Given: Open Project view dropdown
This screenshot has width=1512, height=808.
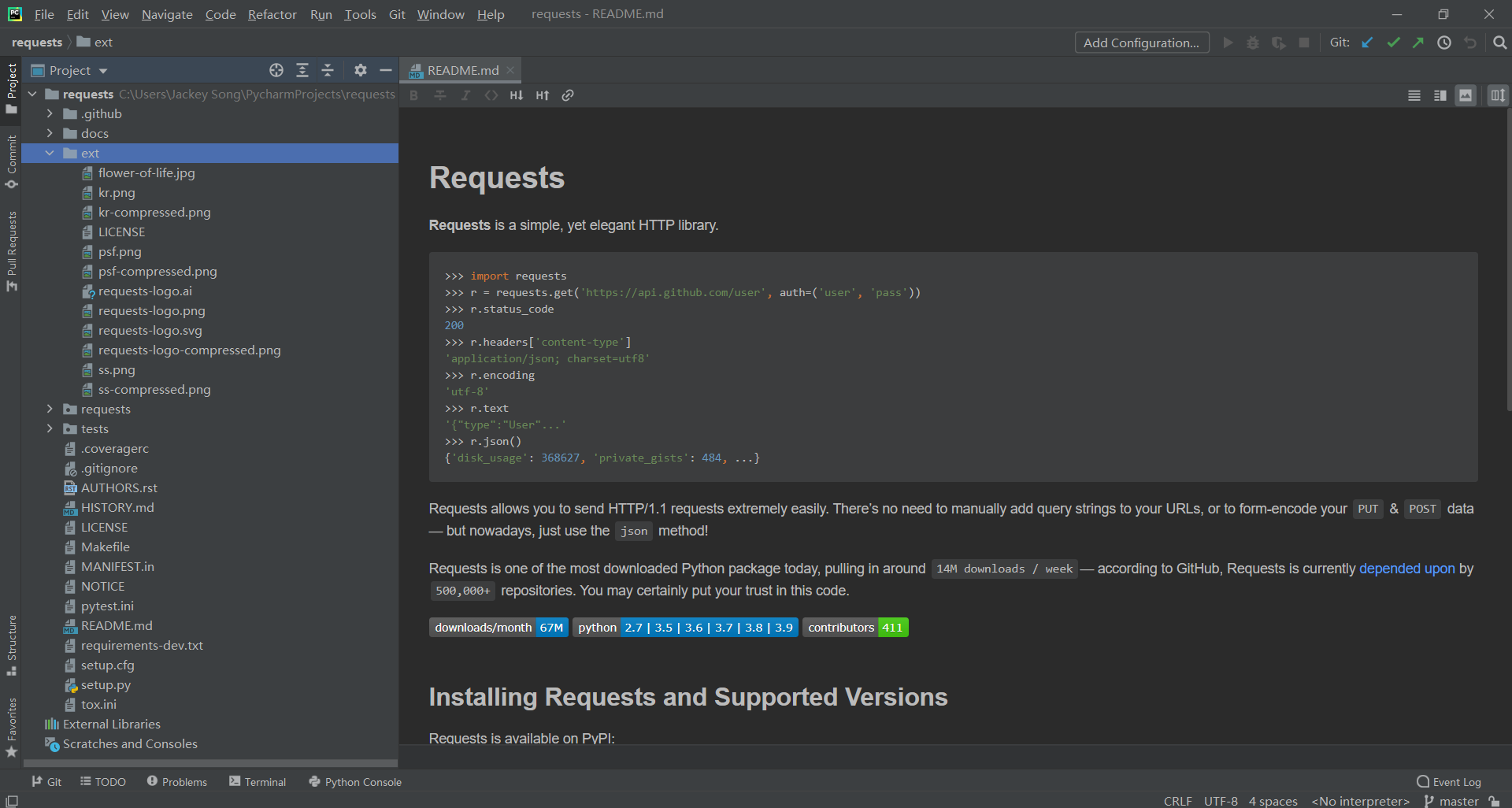Looking at the screenshot, I should click(69, 70).
